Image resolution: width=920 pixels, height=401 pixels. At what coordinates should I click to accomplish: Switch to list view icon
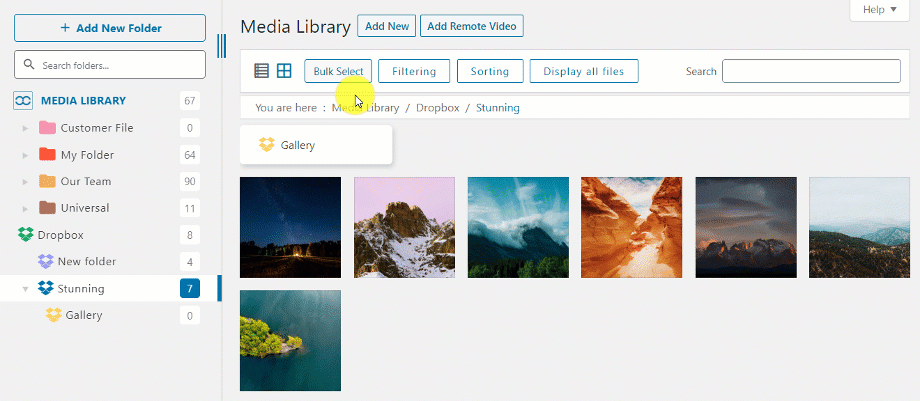click(x=262, y=71)
